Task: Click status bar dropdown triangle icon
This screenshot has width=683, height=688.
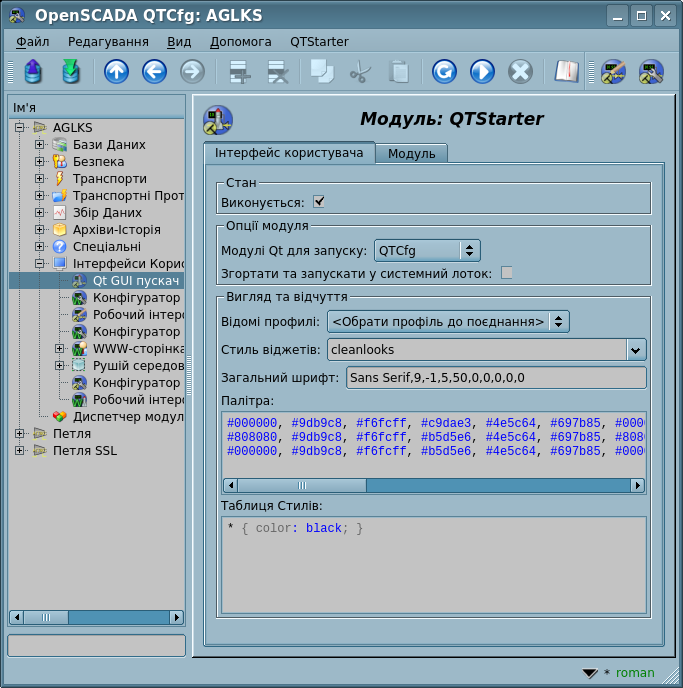Action: pos(590,673)
